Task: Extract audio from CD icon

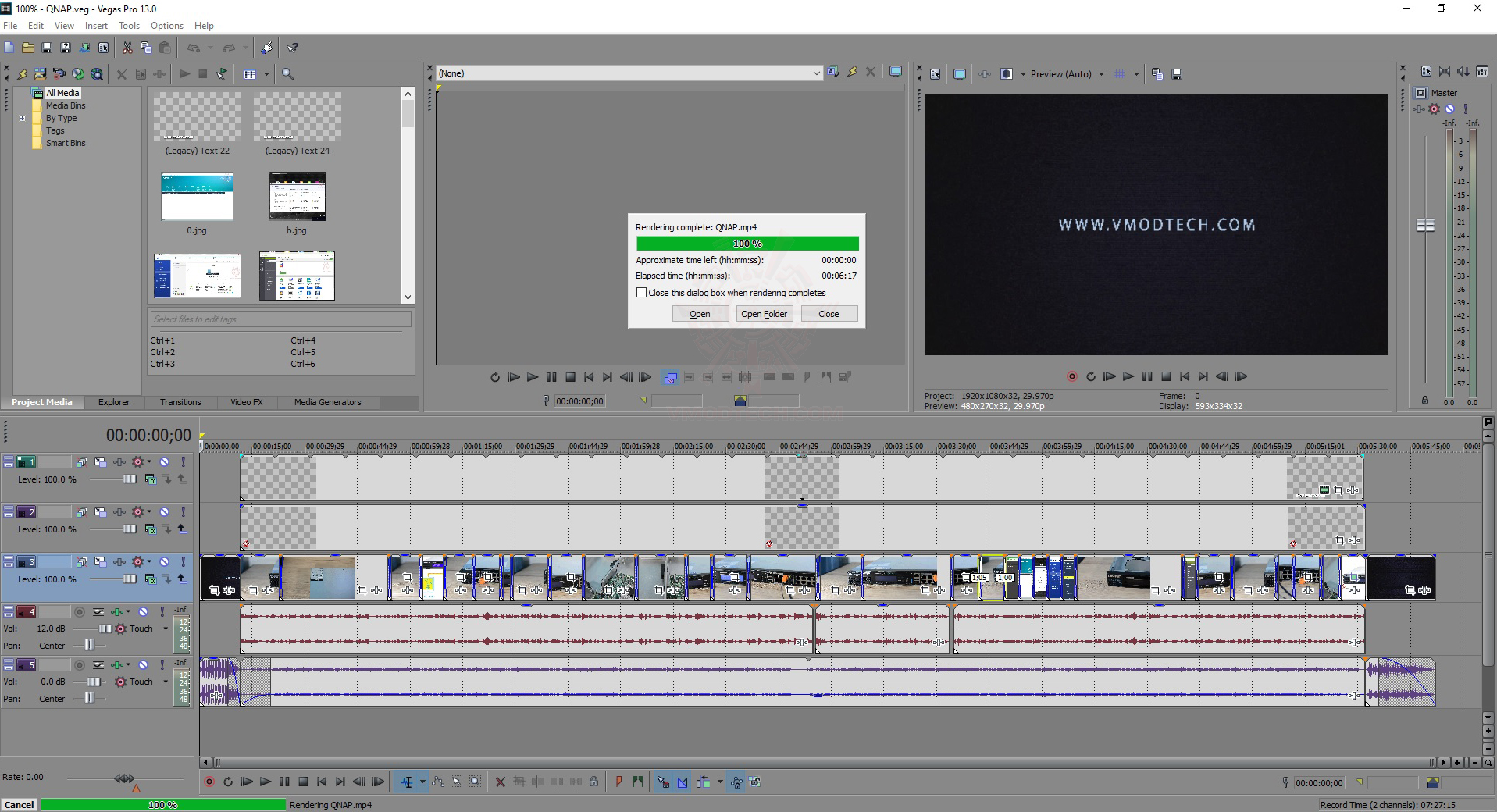Action: click(x=77, y=74)
